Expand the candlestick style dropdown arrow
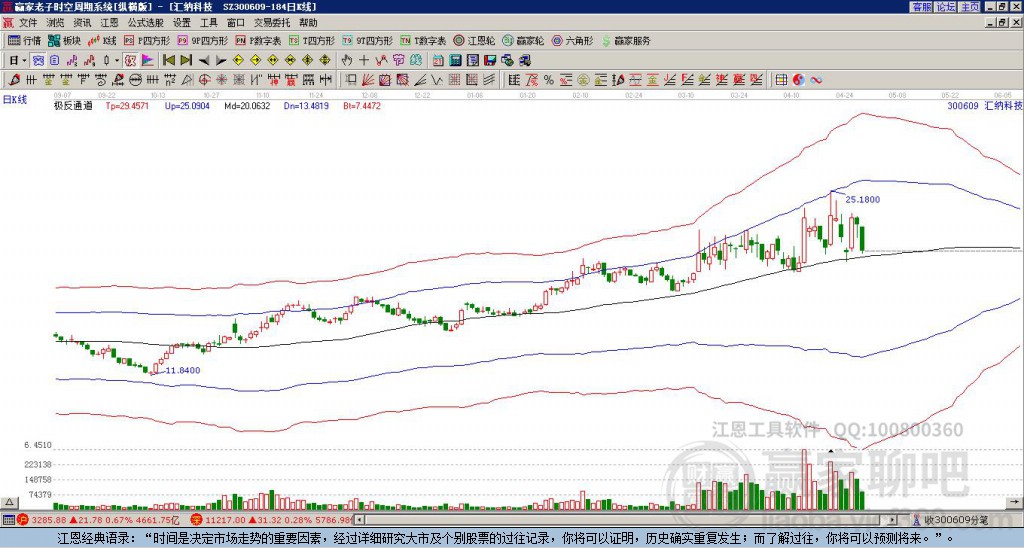 (117, 61)
